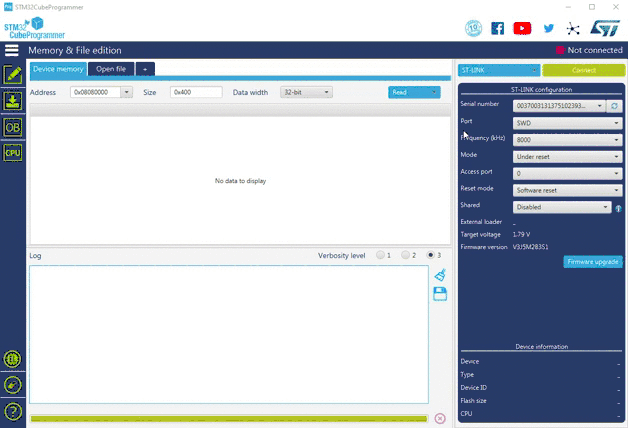Image resolution: width=628 pixels, height=428 pixels.
Task: Switch to the Device memory tab
Action: [x=58, y=69]
